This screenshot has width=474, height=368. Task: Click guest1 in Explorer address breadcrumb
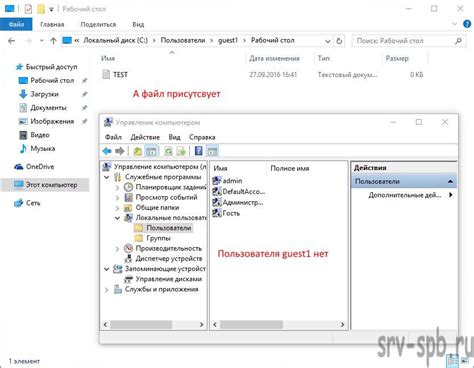pos(228,41)
